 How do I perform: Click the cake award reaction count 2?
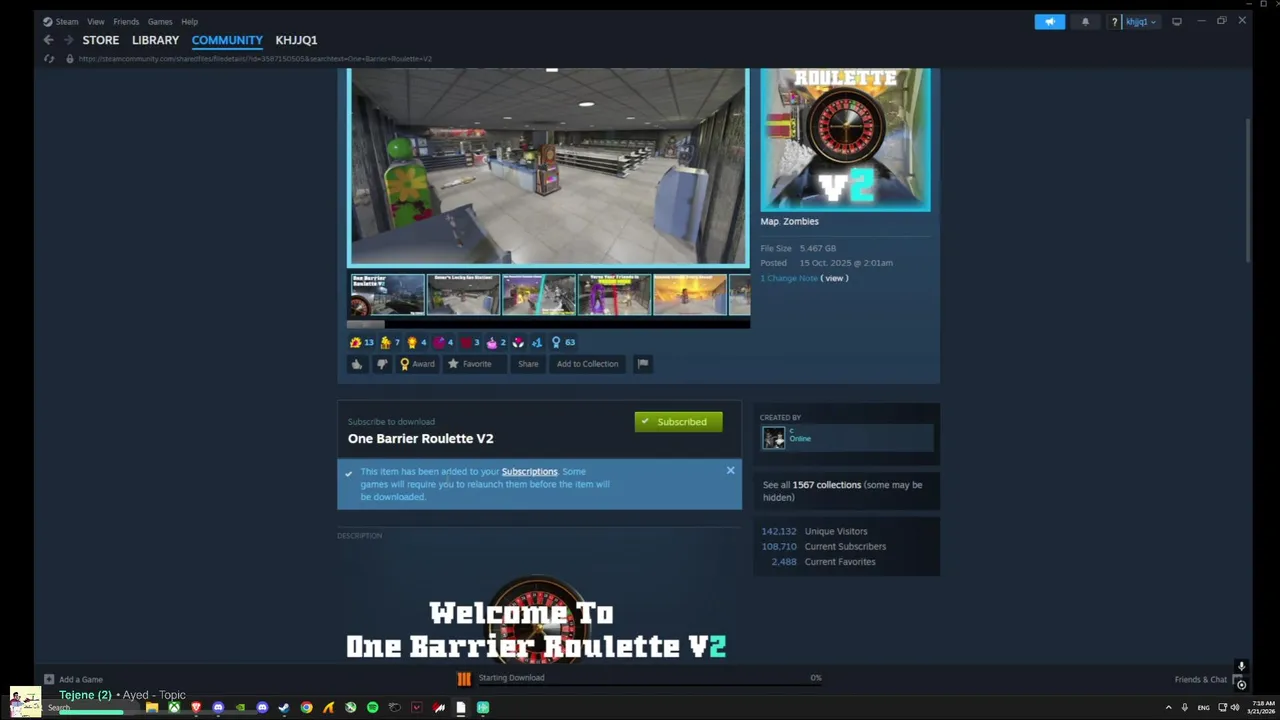pos(496,342)
